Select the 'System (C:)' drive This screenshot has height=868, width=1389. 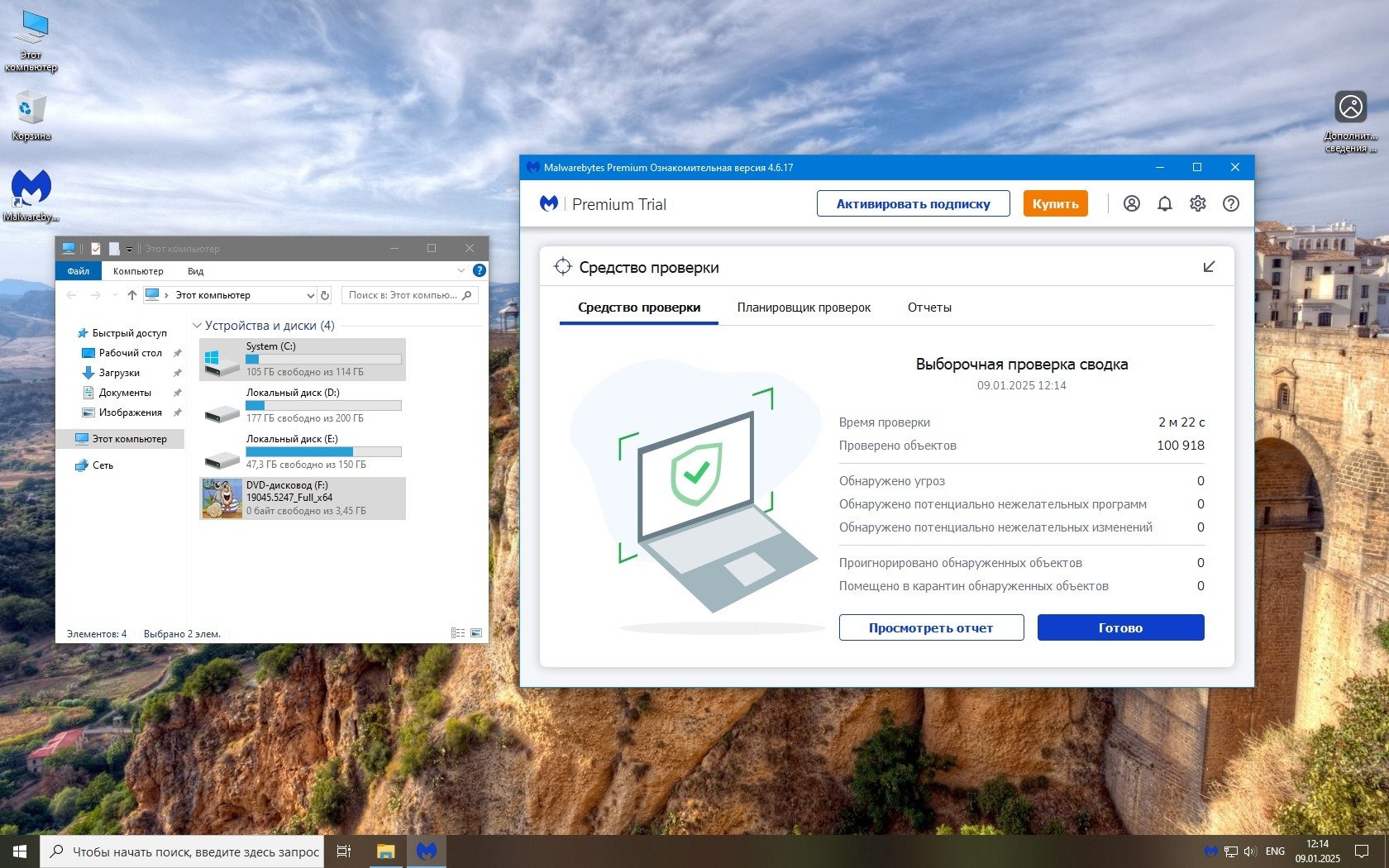tap(303, 360)
